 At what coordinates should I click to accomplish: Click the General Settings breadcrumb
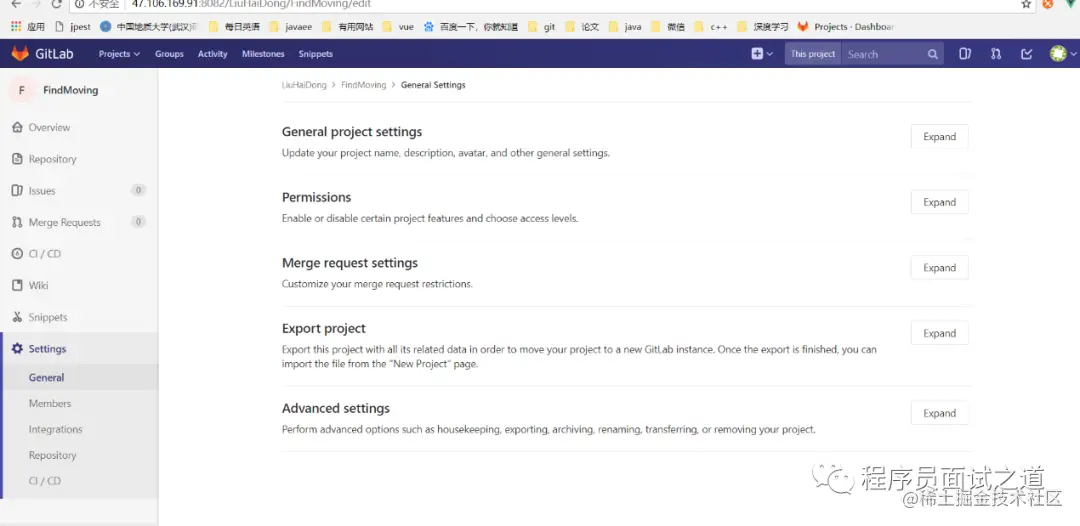(x=433, y=85)
